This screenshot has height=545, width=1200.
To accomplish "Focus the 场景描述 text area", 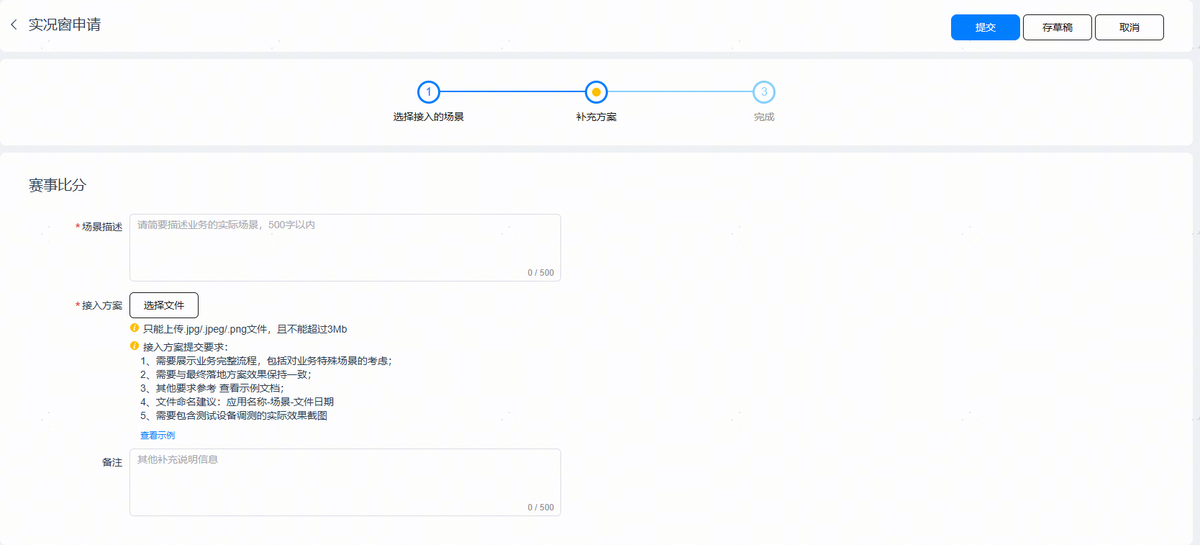I will [x=345, y=247].
